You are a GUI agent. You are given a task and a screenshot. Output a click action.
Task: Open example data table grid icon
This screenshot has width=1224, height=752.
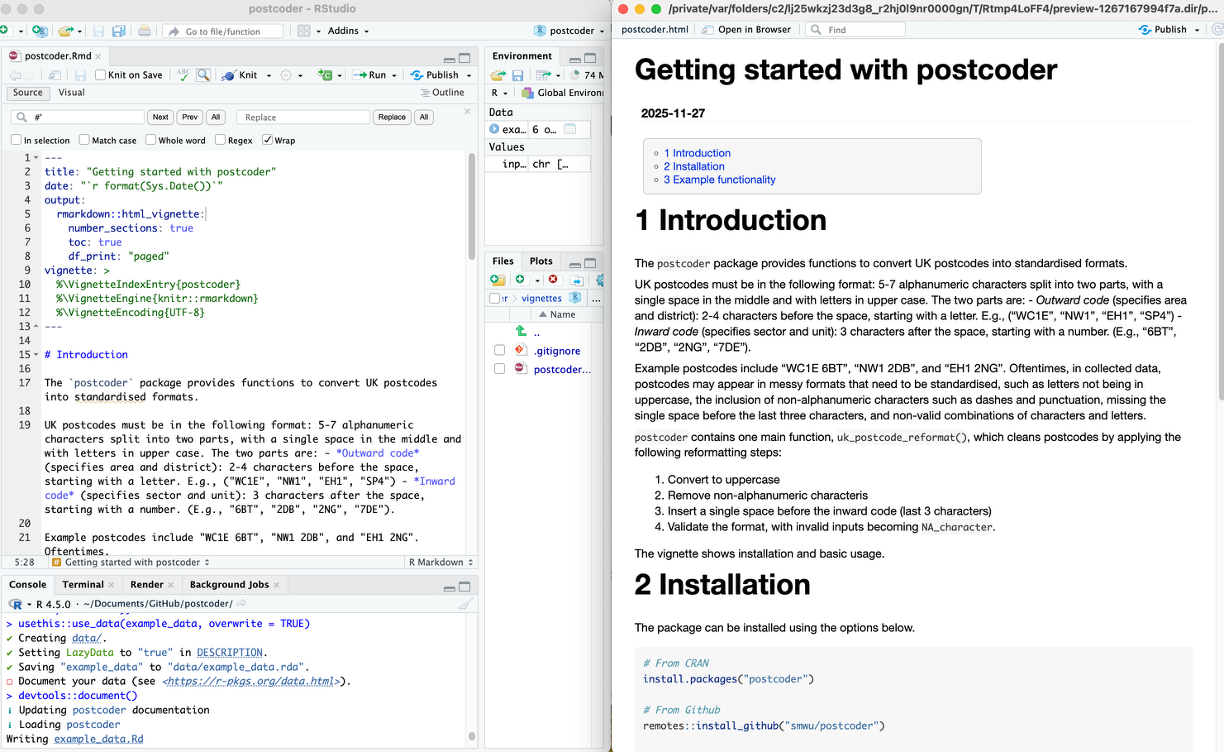570,129
